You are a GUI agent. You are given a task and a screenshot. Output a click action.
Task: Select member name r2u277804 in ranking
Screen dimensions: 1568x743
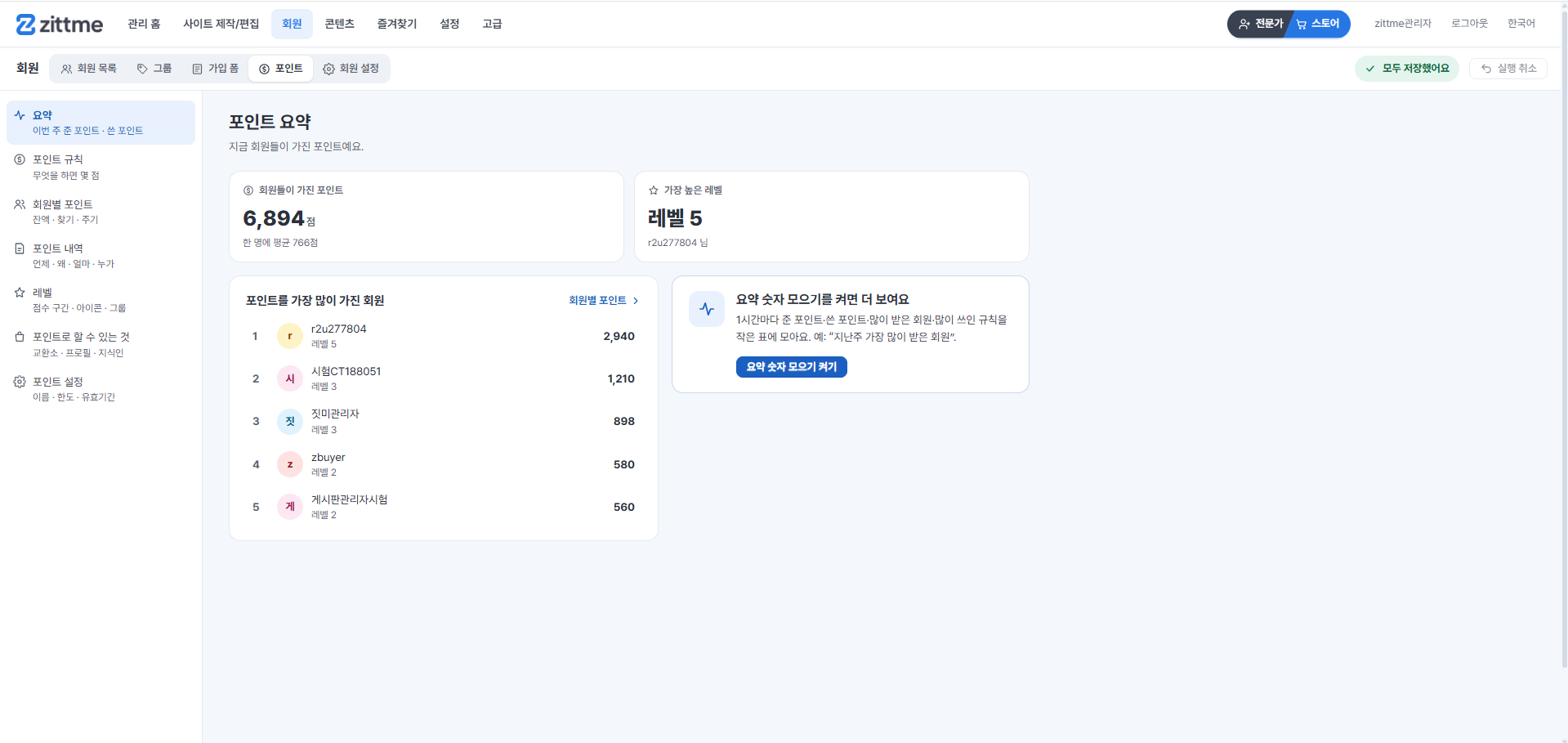(338, 329)
